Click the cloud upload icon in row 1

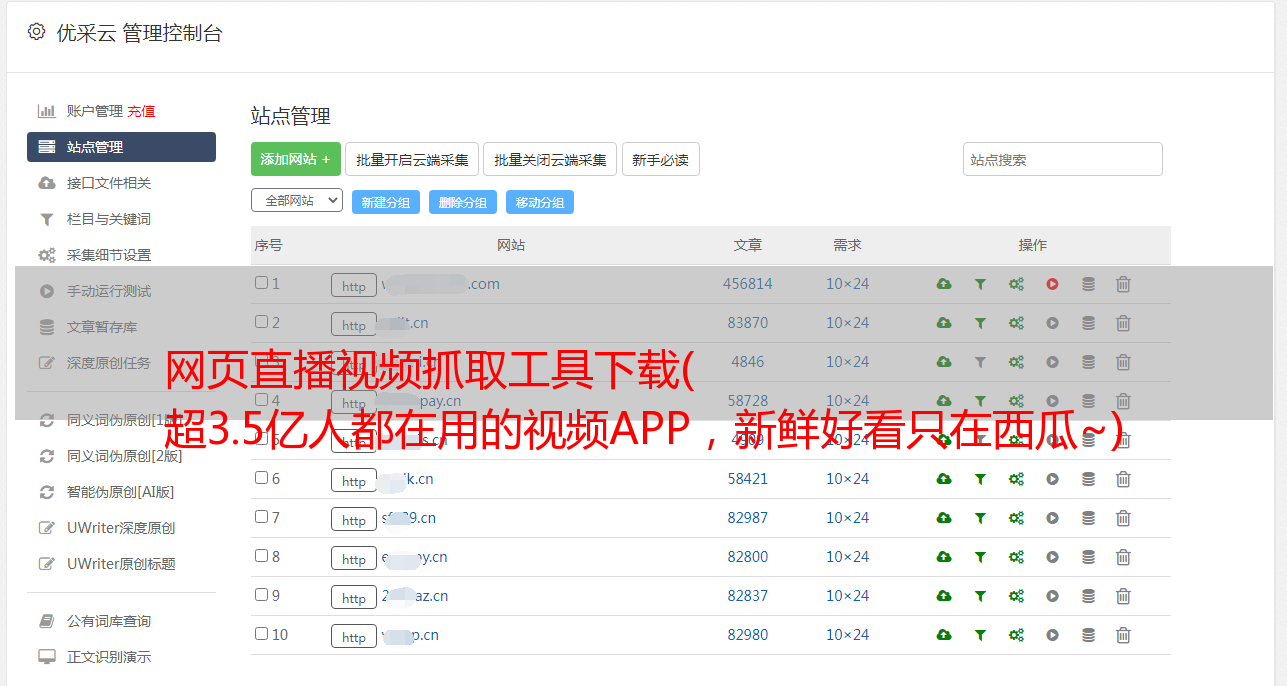pos(944,284)
